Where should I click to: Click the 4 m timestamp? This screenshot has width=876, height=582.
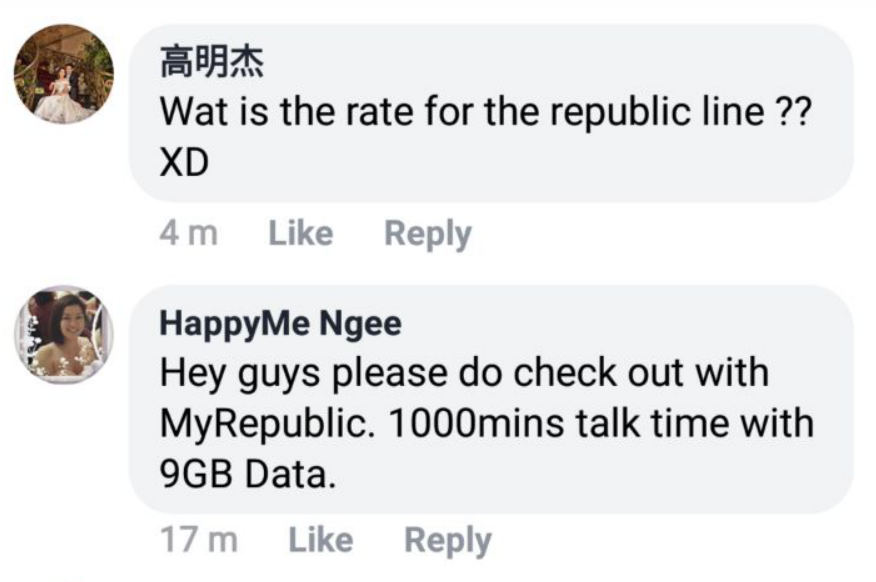pos(189,233)
